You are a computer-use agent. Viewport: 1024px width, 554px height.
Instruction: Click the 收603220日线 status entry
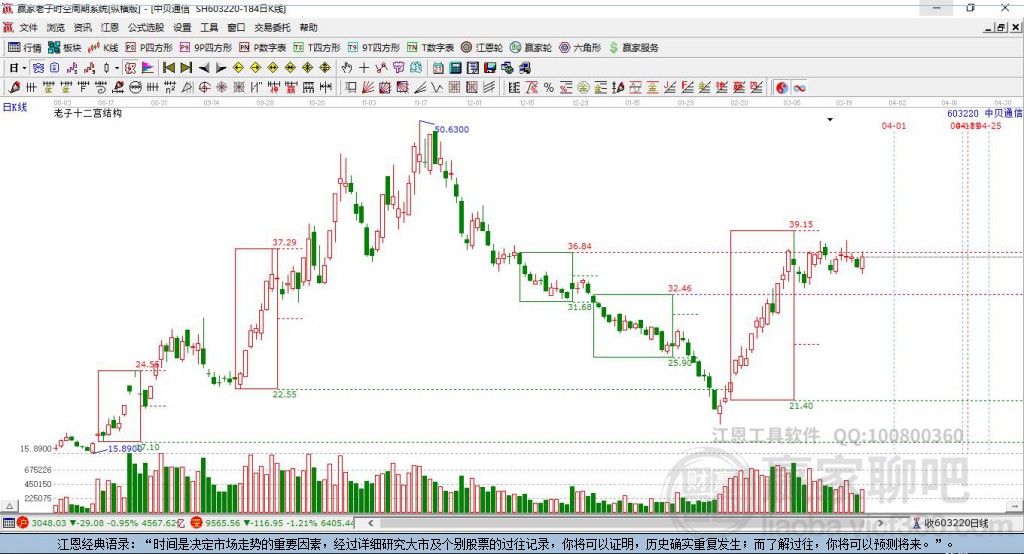coord(951,523)
